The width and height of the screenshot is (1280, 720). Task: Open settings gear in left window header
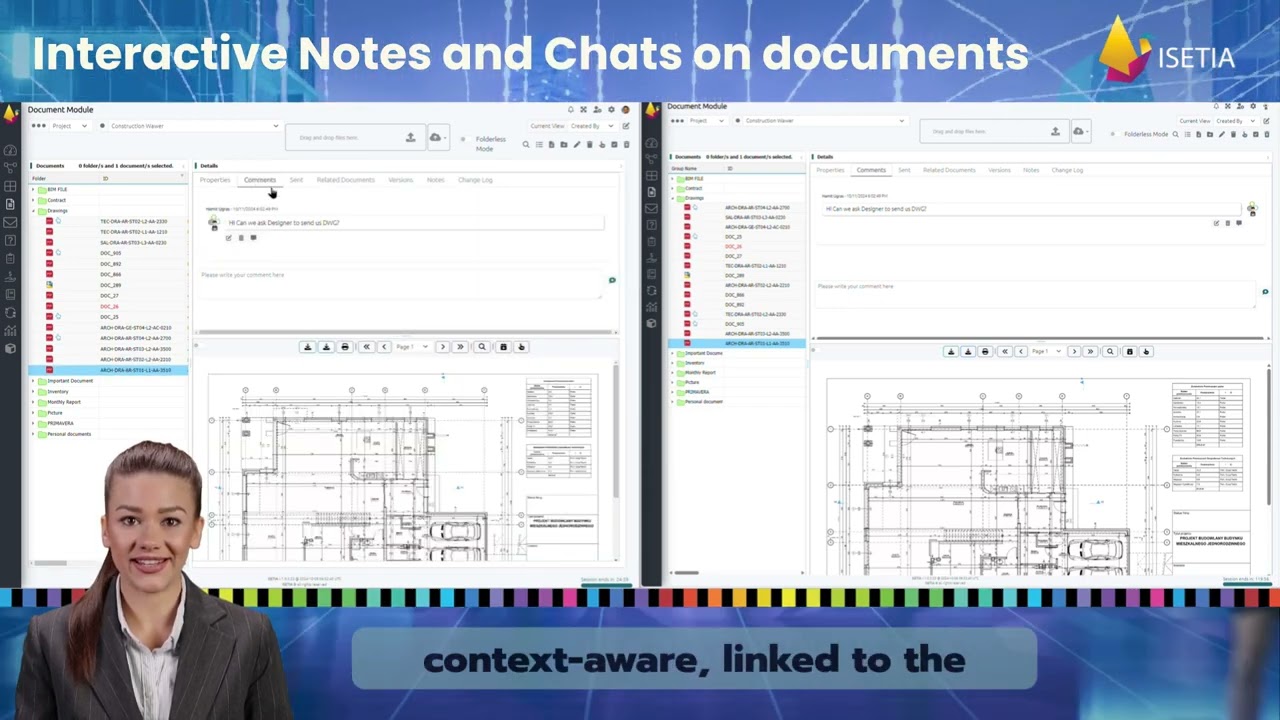(x=611, y=110)
